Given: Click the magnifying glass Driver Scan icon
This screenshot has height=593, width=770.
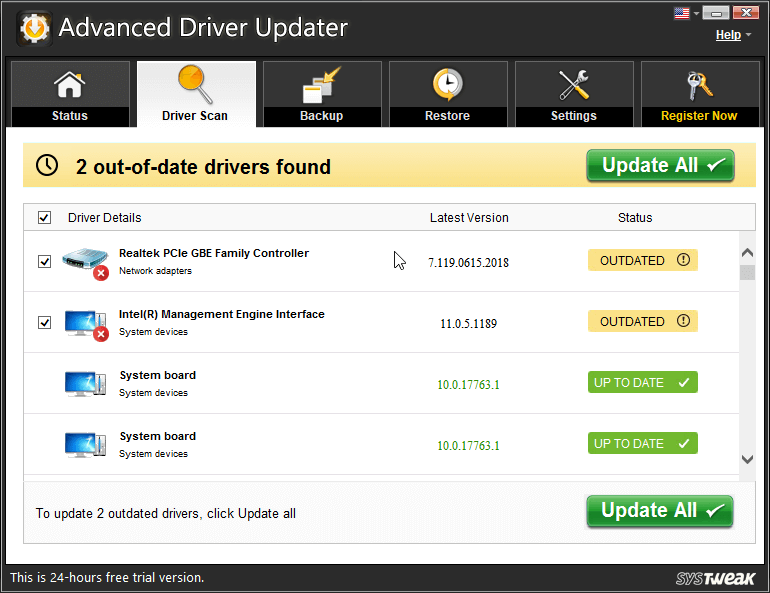Looking at the screenshot, I should coord(195,84).
